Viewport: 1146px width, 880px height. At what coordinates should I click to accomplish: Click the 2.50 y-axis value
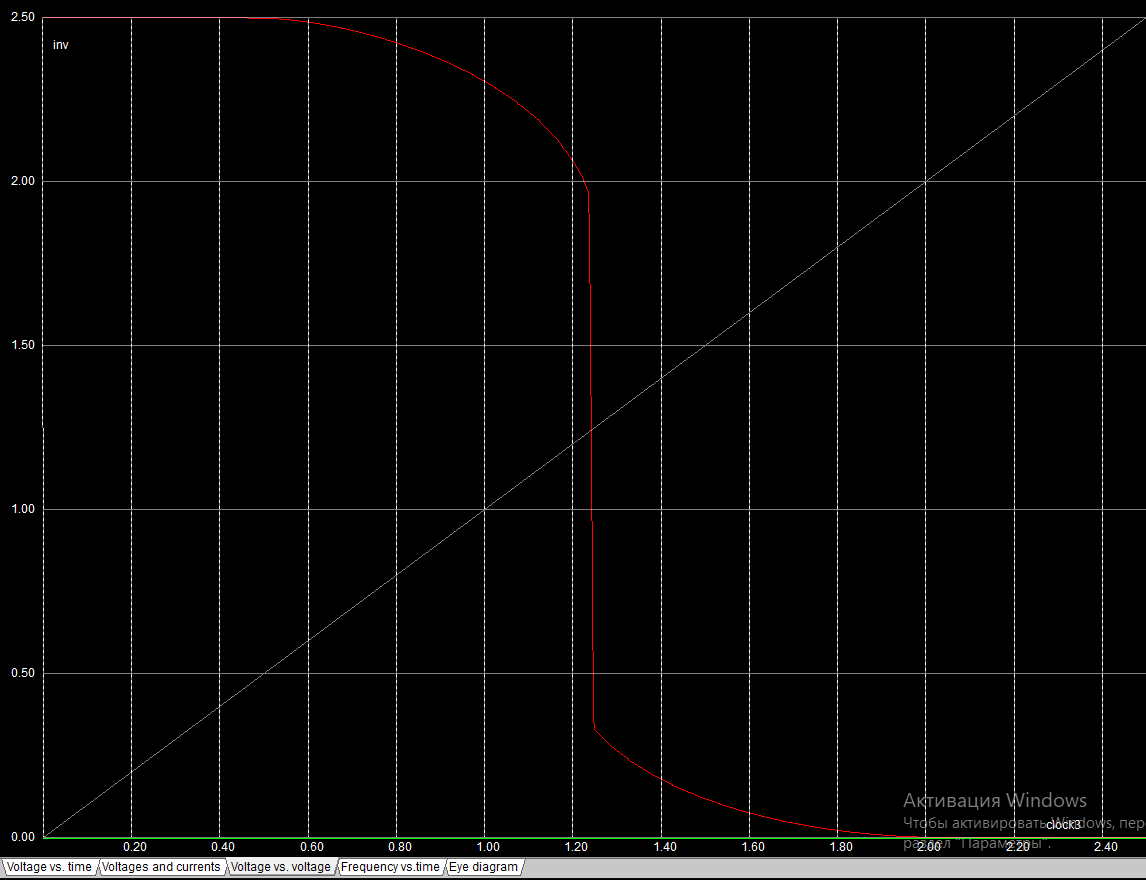[22, 17]
